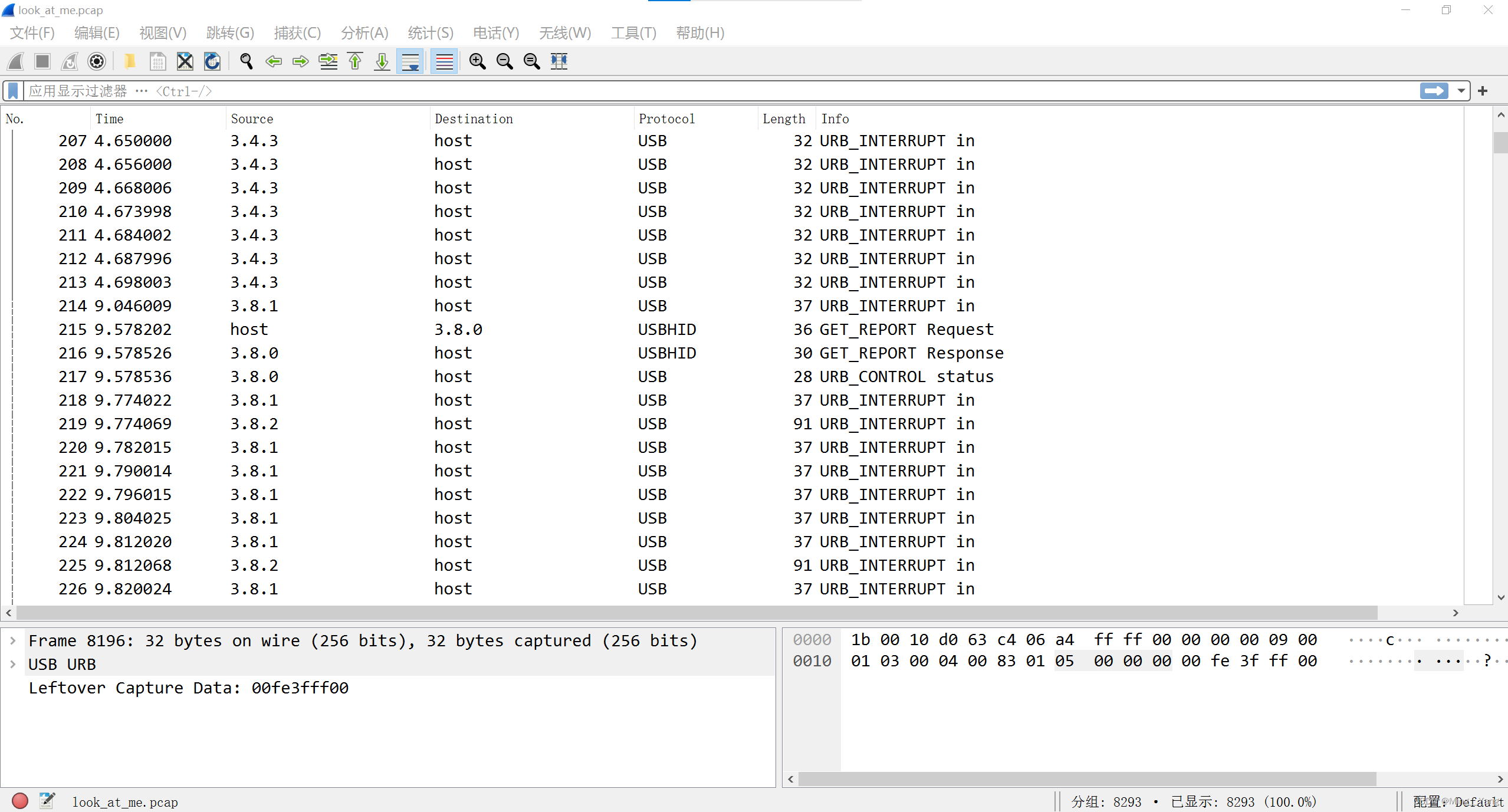
Task: Toggle auto-scroll in live capture
Action: coord(409,61)
